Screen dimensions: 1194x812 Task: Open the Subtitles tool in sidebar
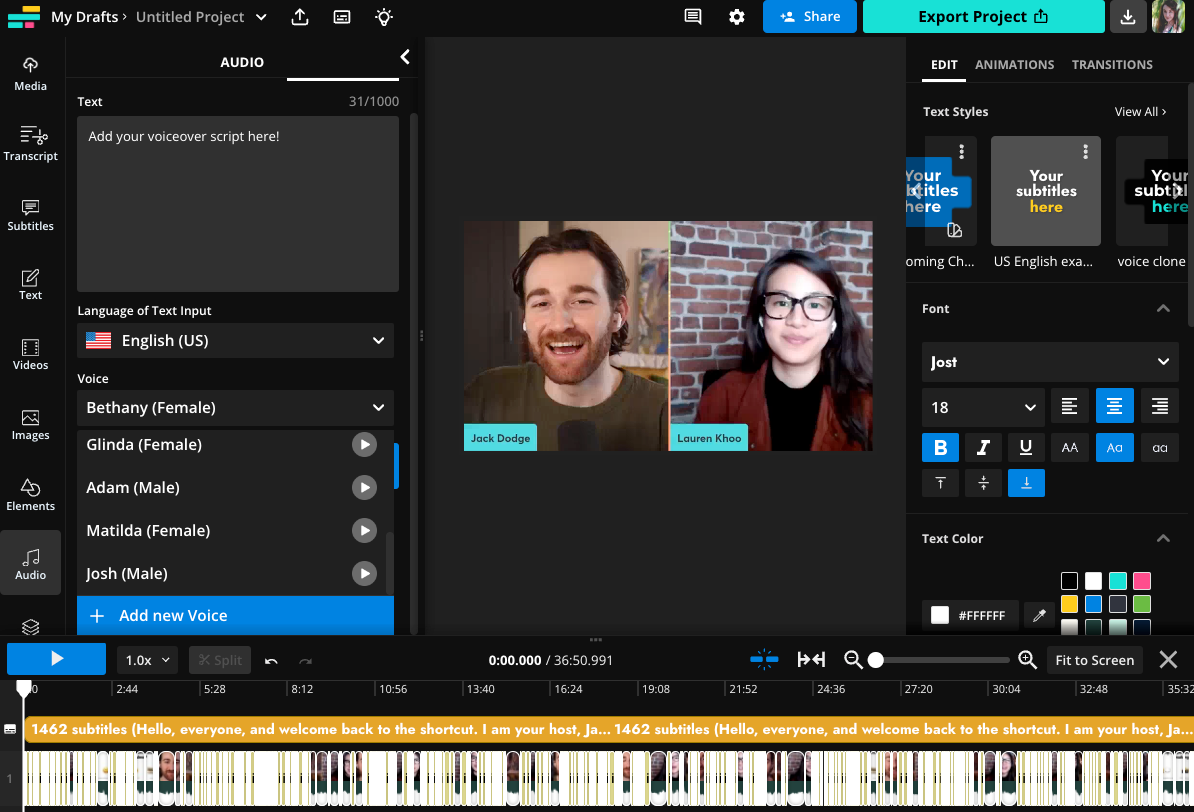point(30,214)
